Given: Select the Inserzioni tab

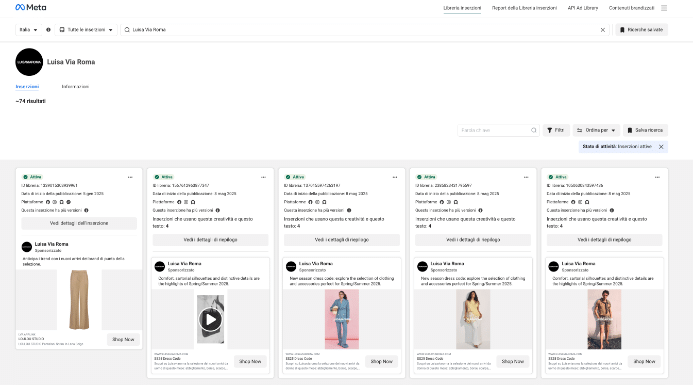Looking at the screenshot, I should tap(27, 87).
